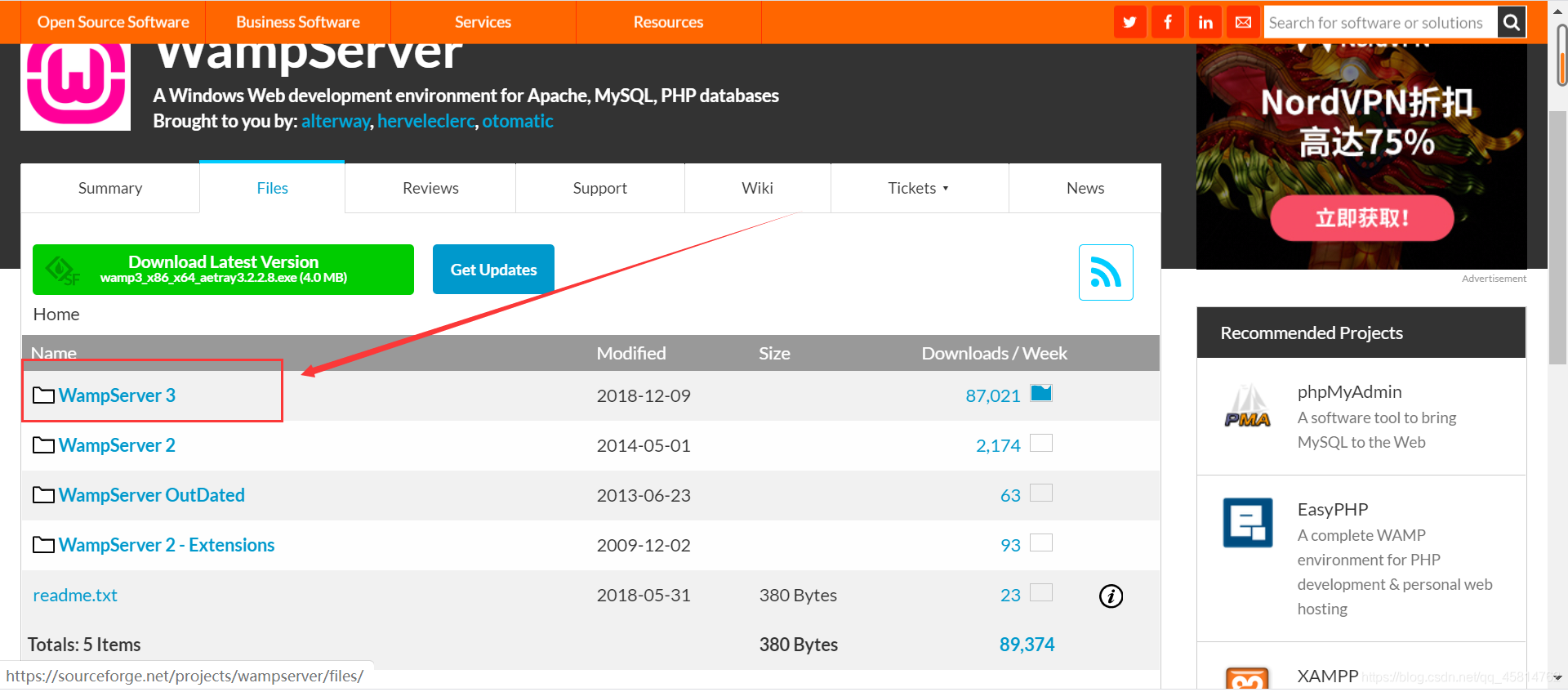Visit the herveleclerc author link
The image size is (1568, 692).
(x=425, y=121)
